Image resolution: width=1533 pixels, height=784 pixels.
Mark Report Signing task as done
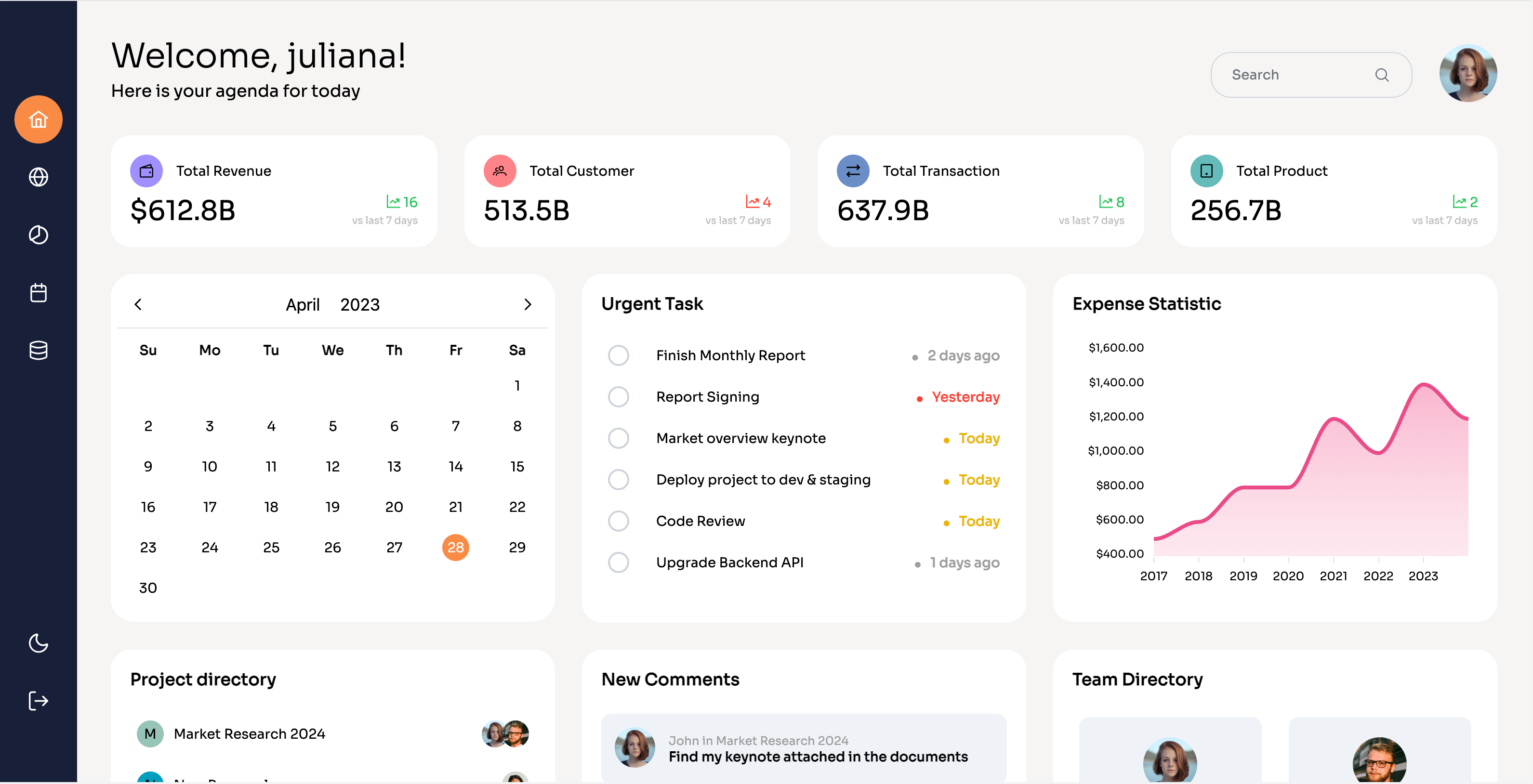click(619, 397)
